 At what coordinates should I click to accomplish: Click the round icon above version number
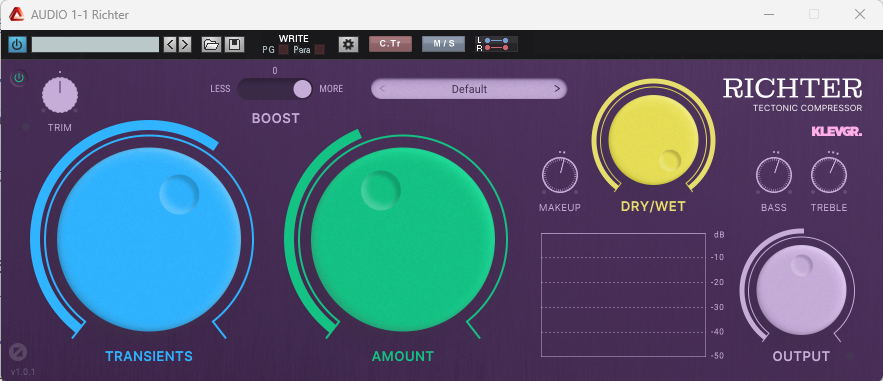click(18, 352)
